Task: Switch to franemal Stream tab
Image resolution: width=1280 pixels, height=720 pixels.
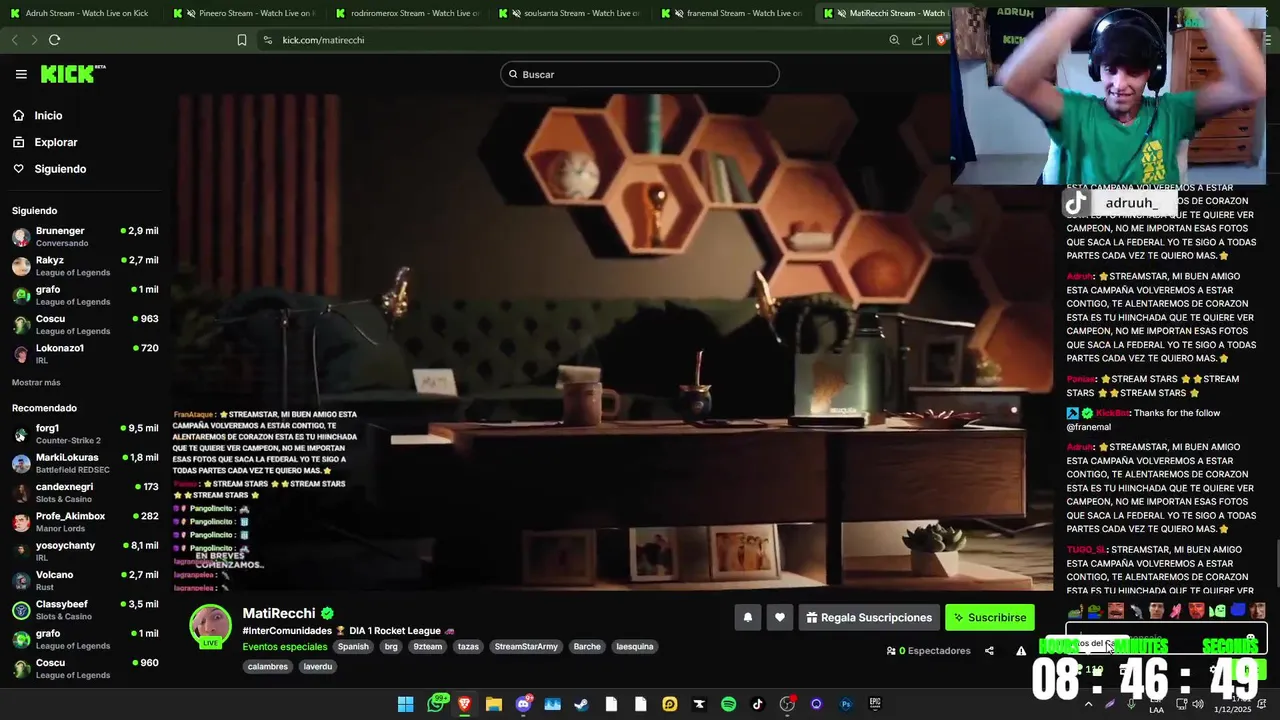Action: click(x=732, y=13)
